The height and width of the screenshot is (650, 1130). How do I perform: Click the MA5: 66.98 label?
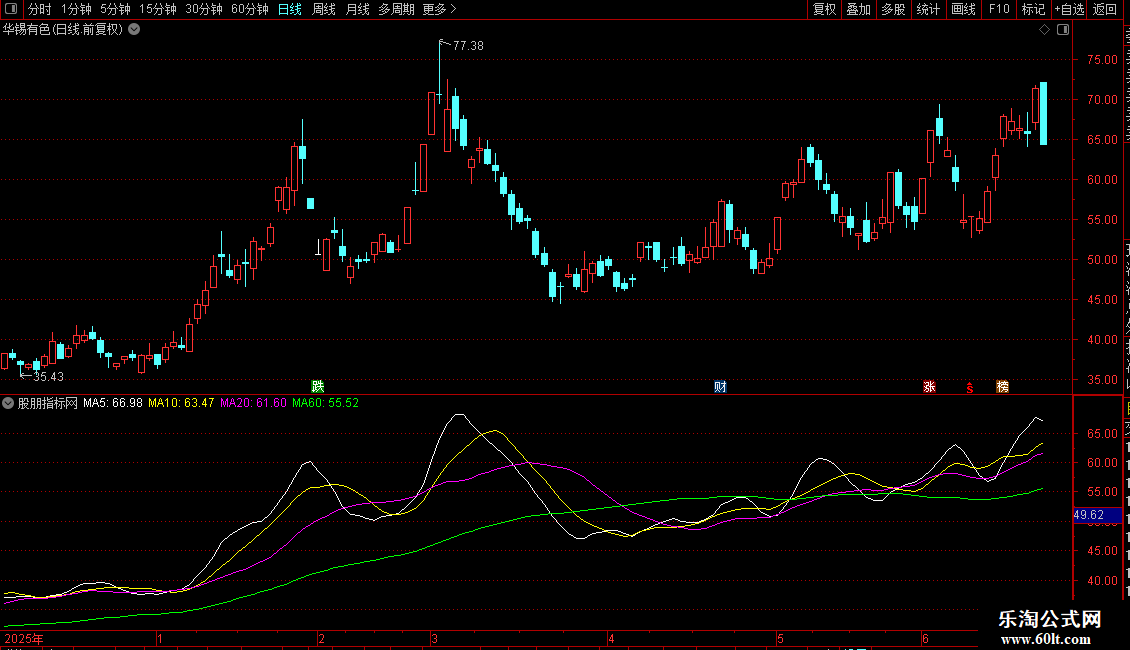coord(112,403)
